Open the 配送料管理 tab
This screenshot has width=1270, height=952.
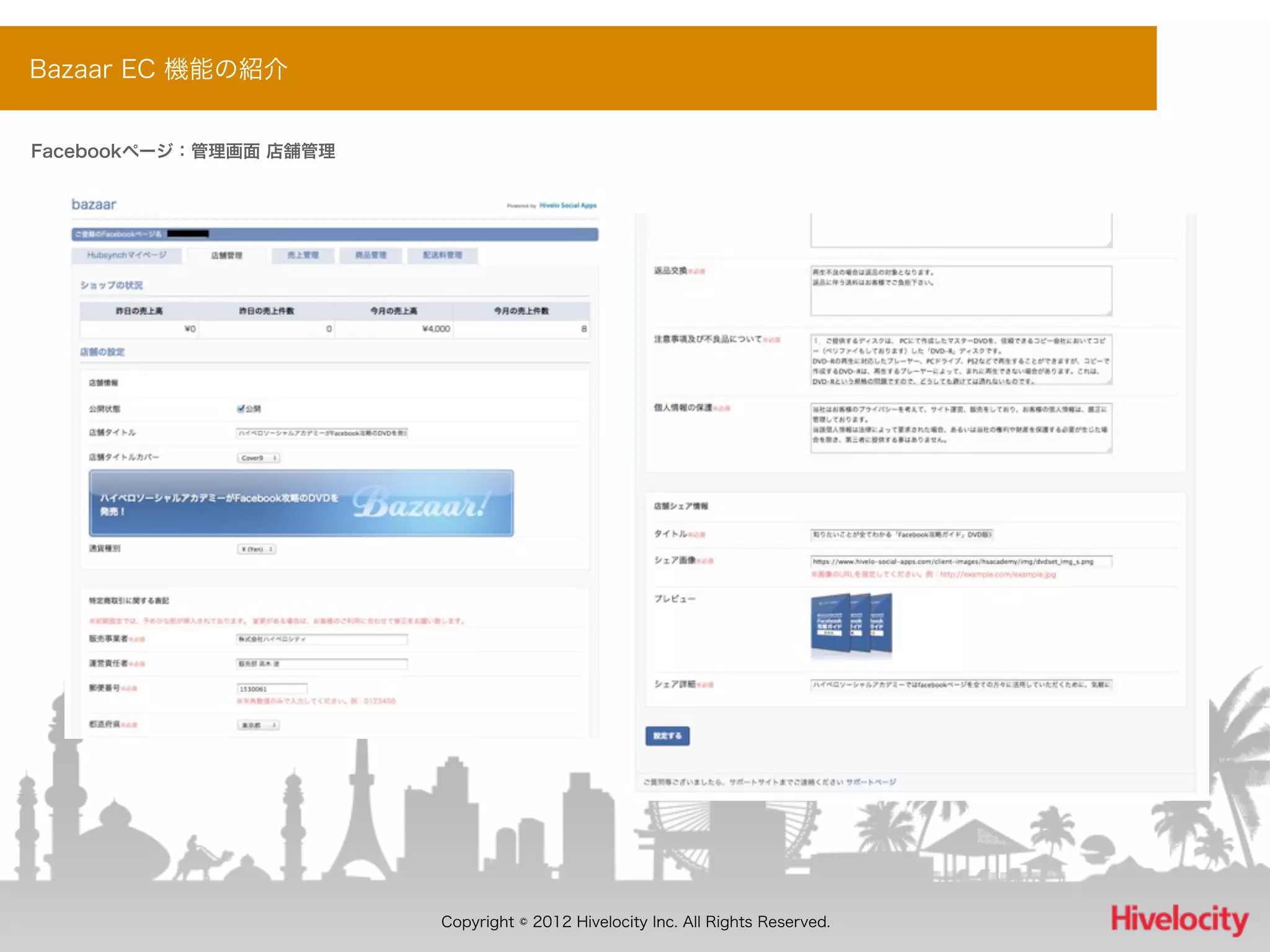(442, 255)
